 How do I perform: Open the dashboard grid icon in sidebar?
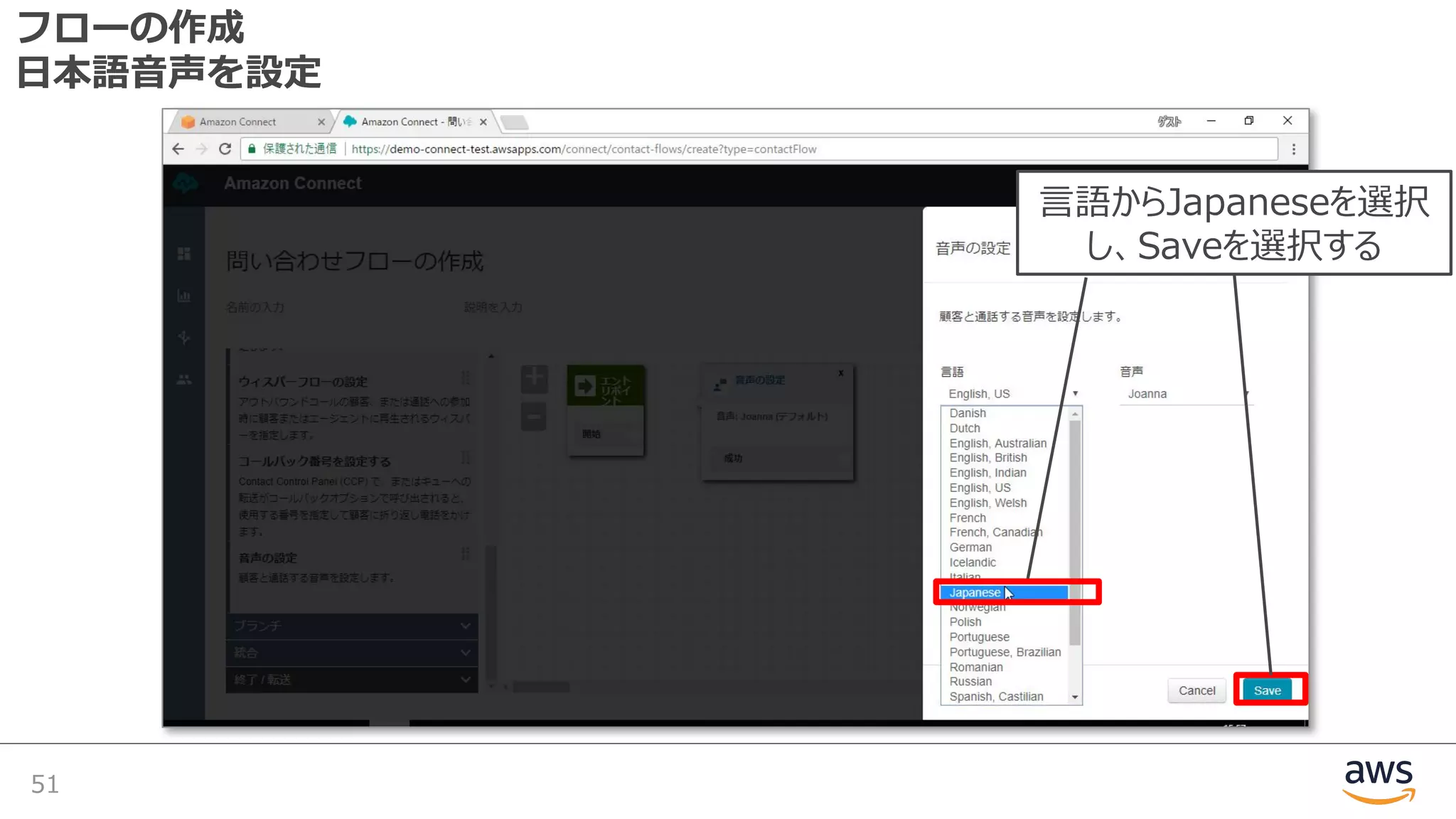pos(184,254)
